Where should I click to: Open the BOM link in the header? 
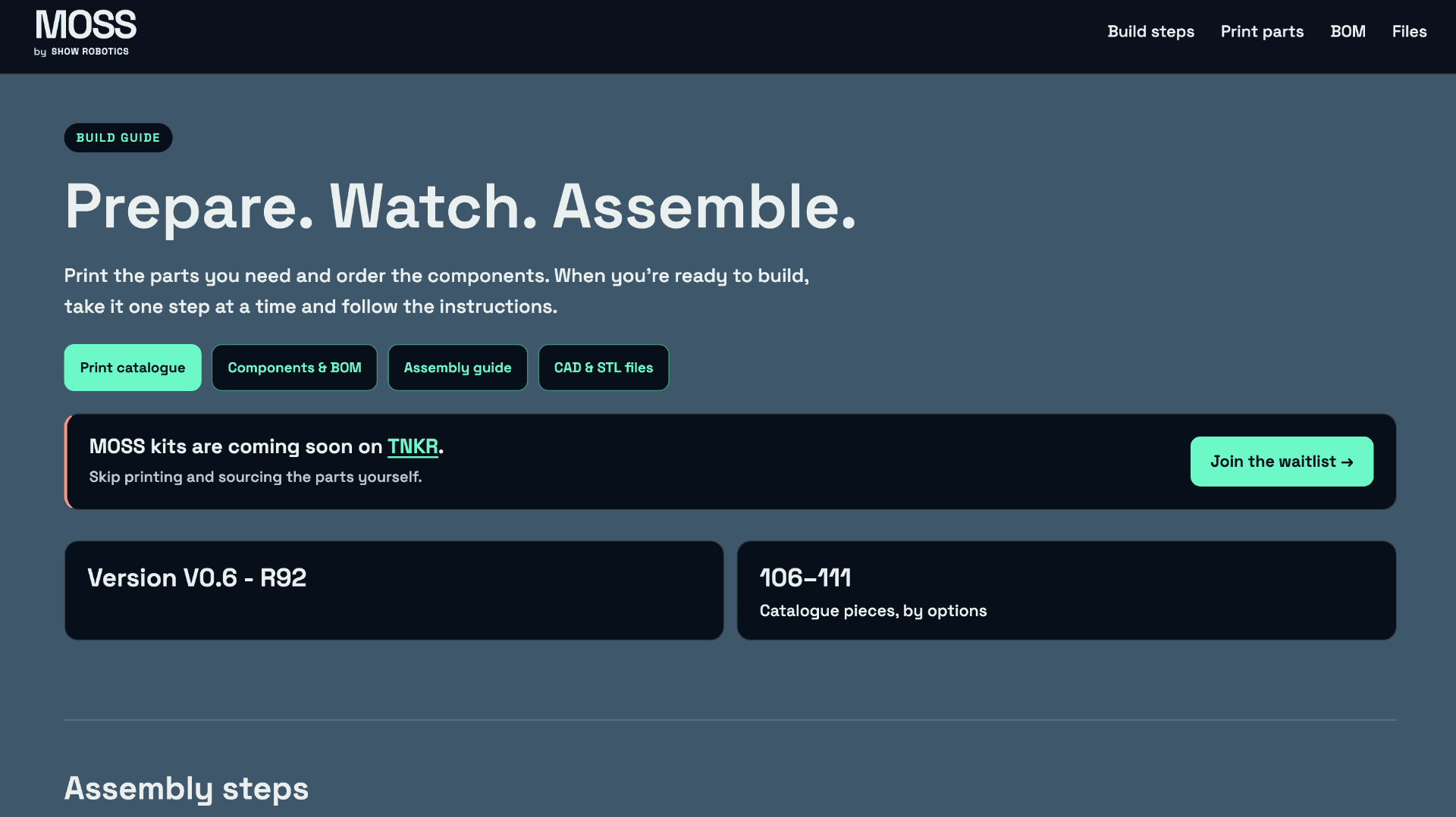pyautogui.click(x=1348, y=31)
